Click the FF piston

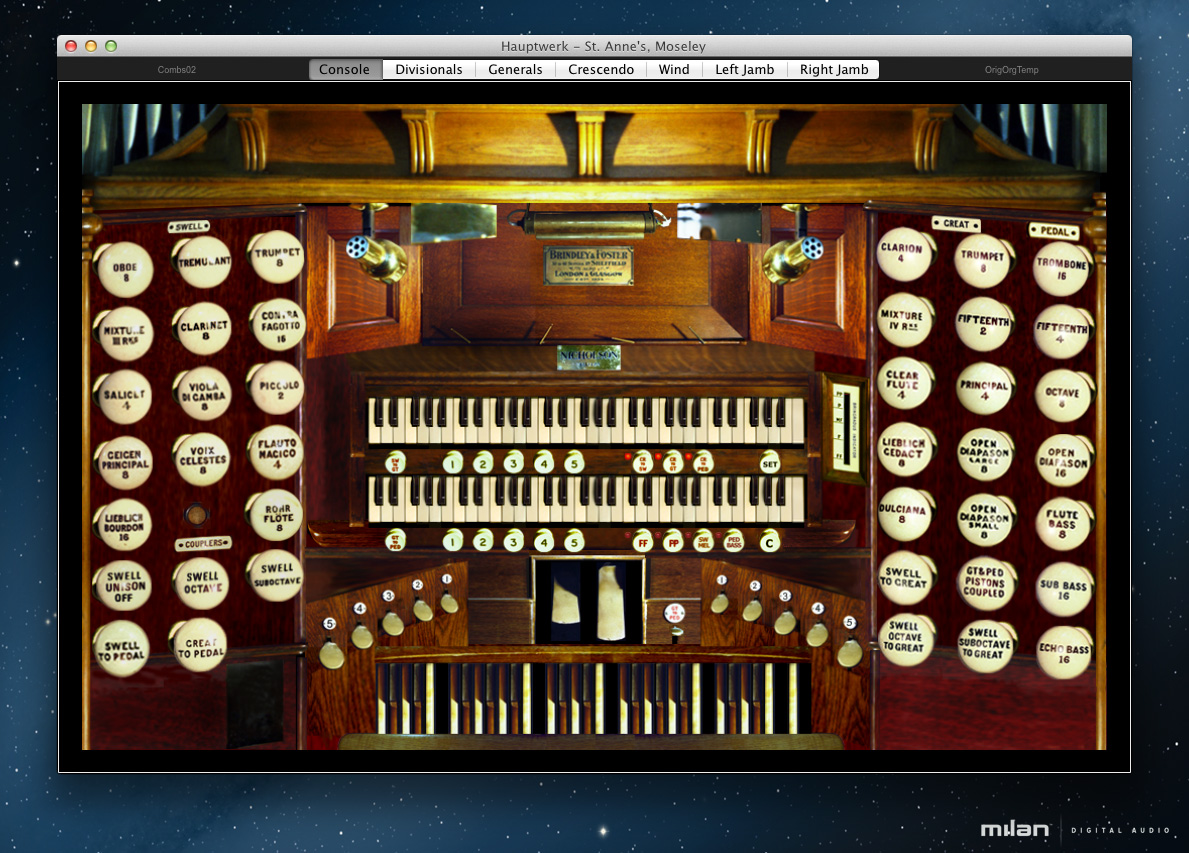[643, 541]
